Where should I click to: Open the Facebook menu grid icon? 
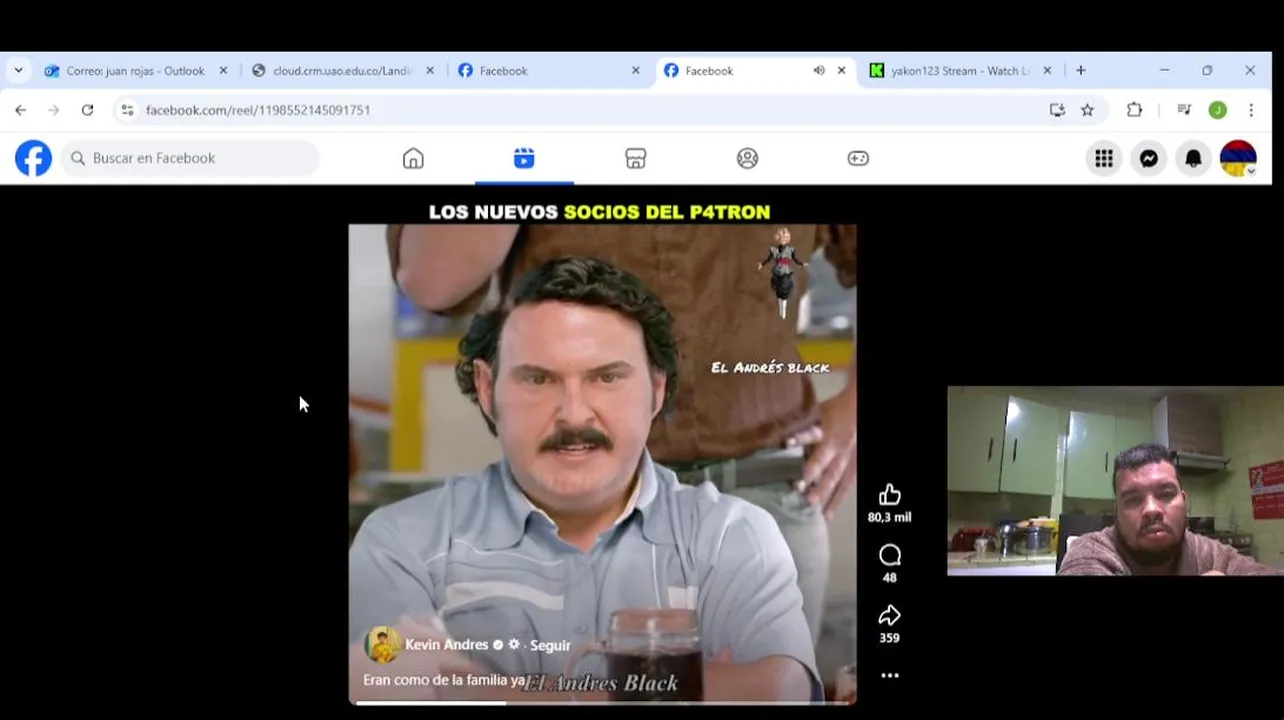click(1104, 158)
